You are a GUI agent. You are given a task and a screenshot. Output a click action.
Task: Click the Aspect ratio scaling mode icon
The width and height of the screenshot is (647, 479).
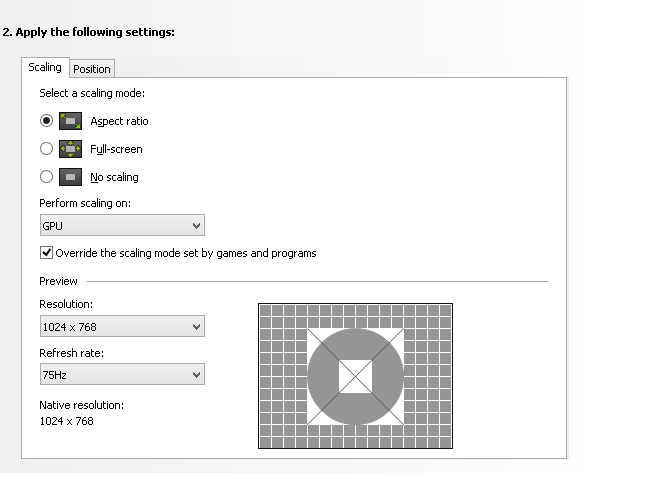tap(70, 121)
